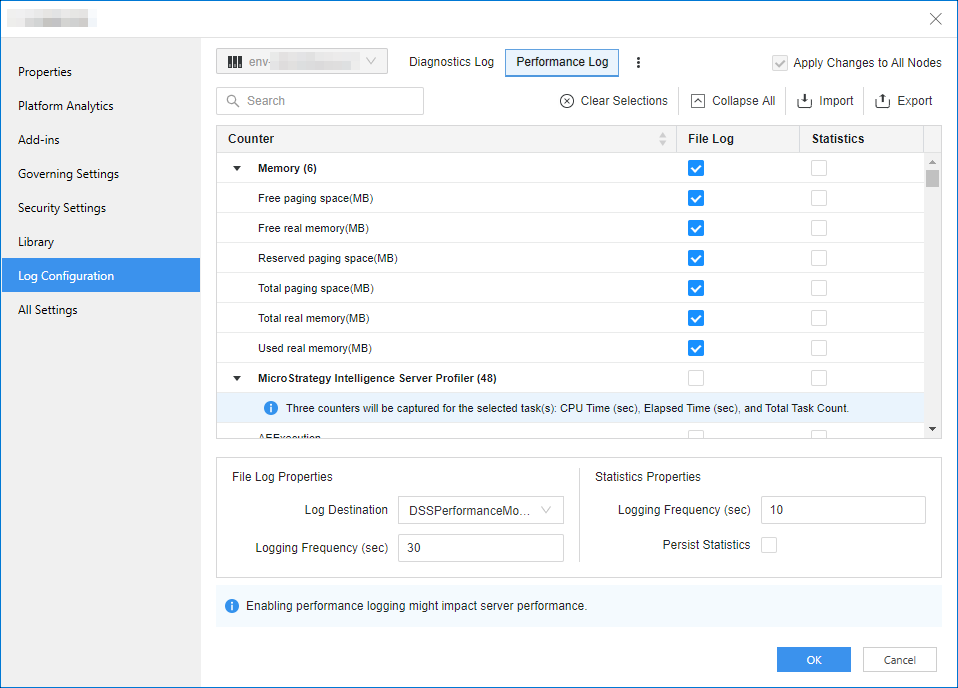Open the environment selector dropdown
Viewport: 958px width, 688px height.
[302, 62]
